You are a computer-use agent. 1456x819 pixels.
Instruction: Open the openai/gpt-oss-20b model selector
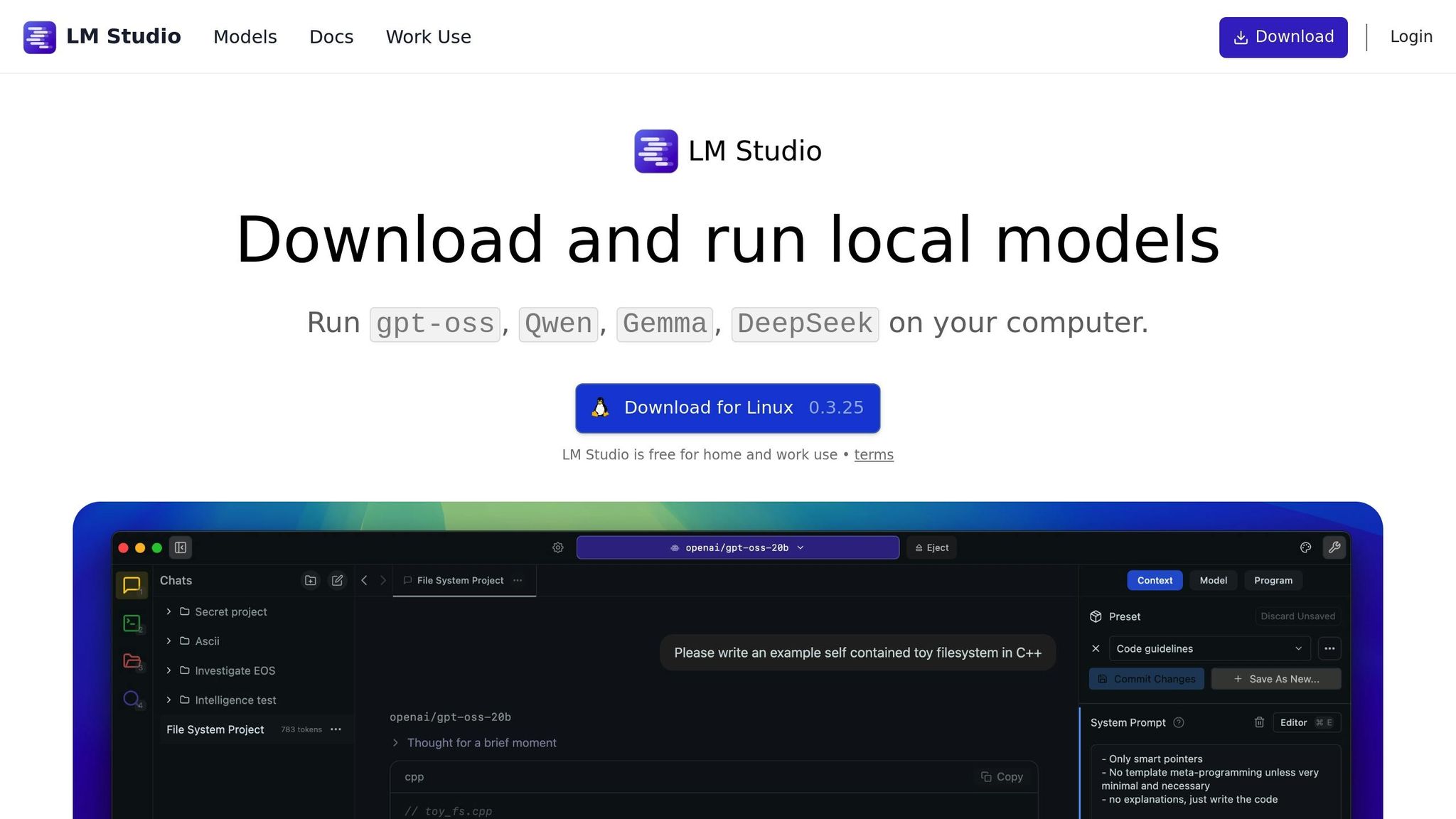click(x=738, y=547)
